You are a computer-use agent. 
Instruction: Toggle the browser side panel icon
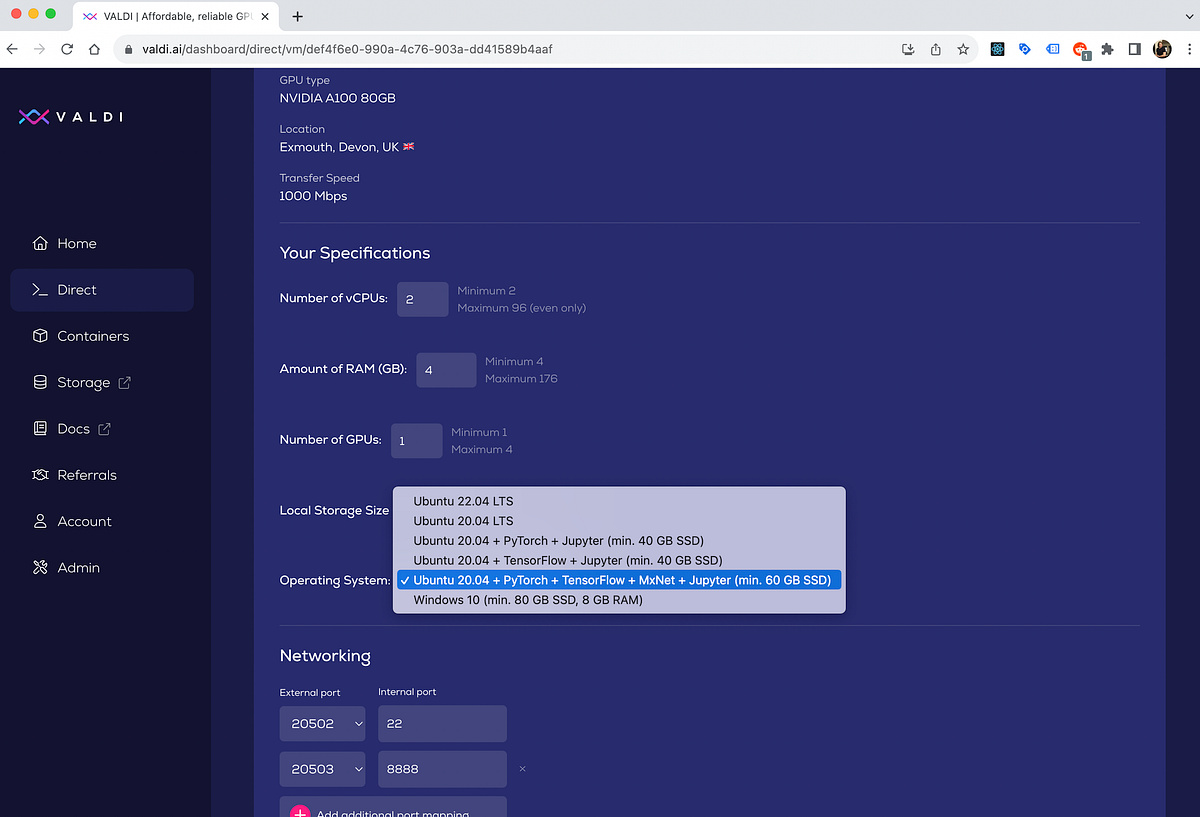click(x=1135, y=49)
